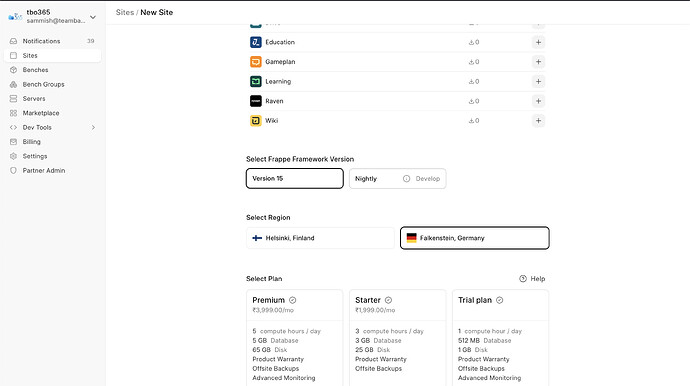This screenshot has width=690, height=386.
Task: Select Frappe Framework Version 15
Action: 294,178
